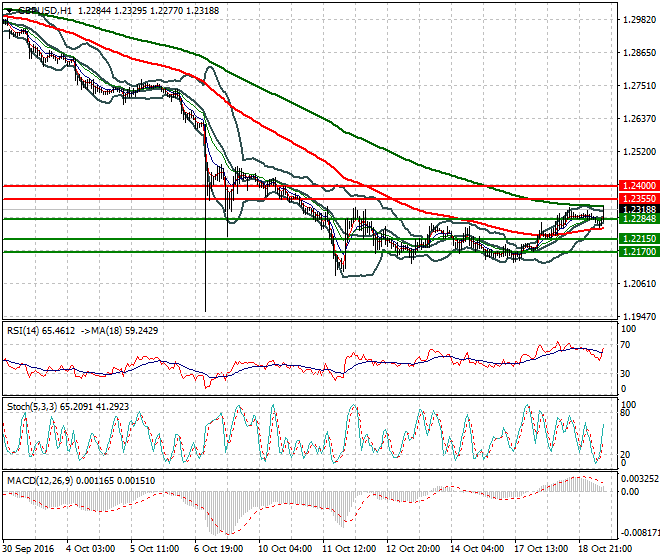660x560 pixels.
Task: Select the red 1.24000 price level label
Action: pos(639,186)
